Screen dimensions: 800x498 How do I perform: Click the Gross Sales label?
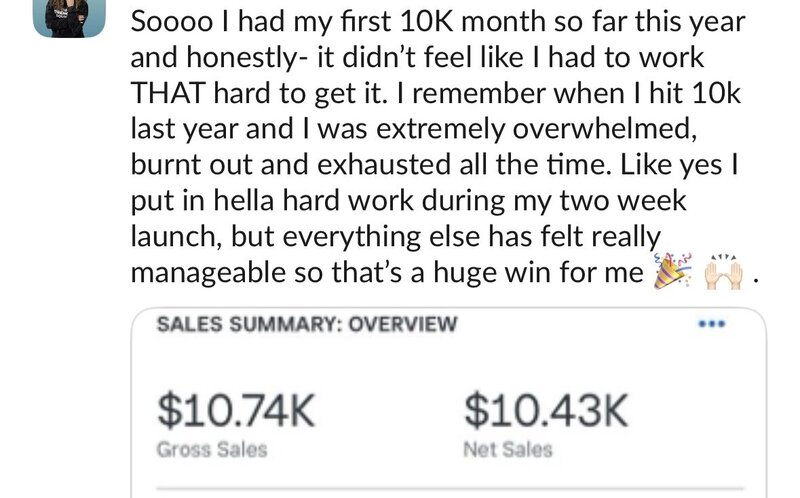coord(212,450)
